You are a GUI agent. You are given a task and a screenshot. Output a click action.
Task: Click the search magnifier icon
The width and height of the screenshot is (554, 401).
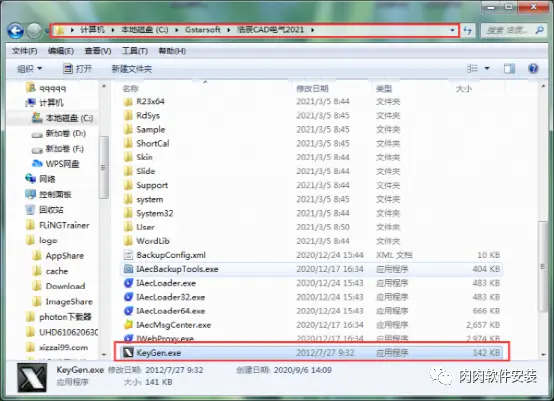tap(539, 30)
